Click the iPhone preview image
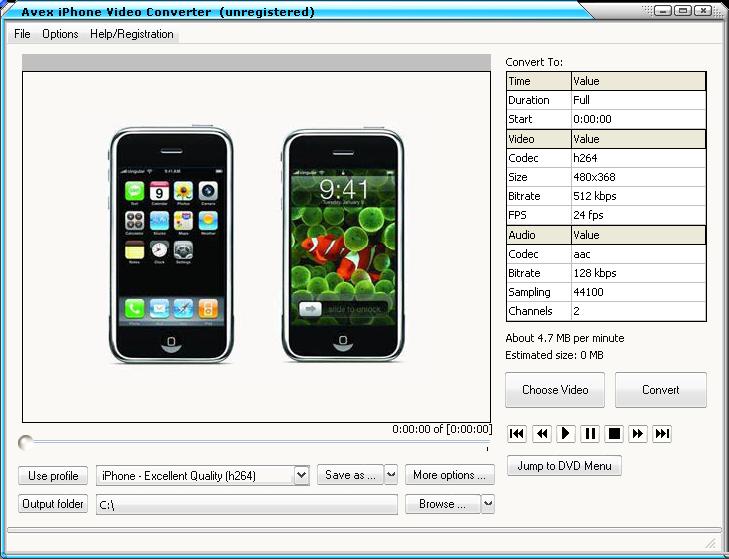 click(256, 247)
